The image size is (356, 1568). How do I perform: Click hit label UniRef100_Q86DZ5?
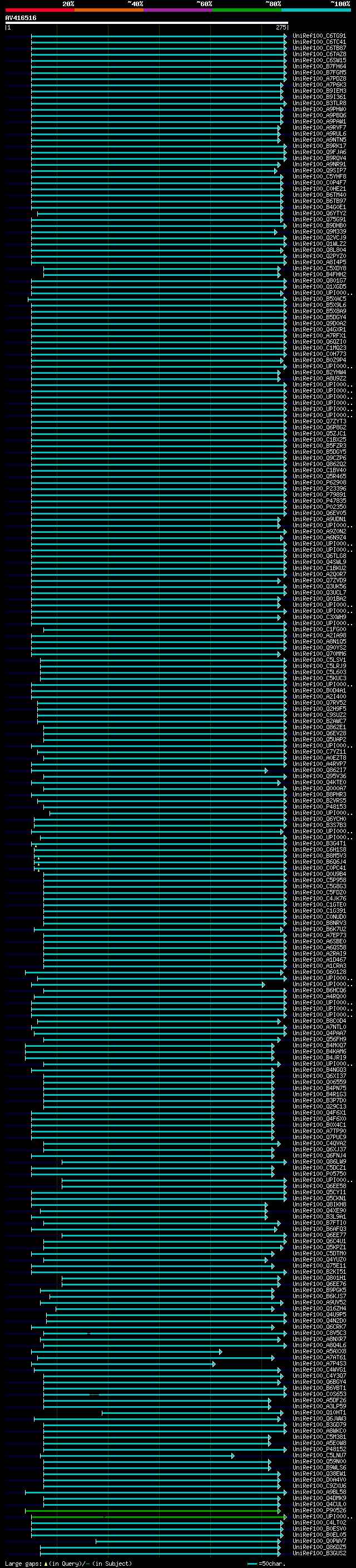(319, 1547)
